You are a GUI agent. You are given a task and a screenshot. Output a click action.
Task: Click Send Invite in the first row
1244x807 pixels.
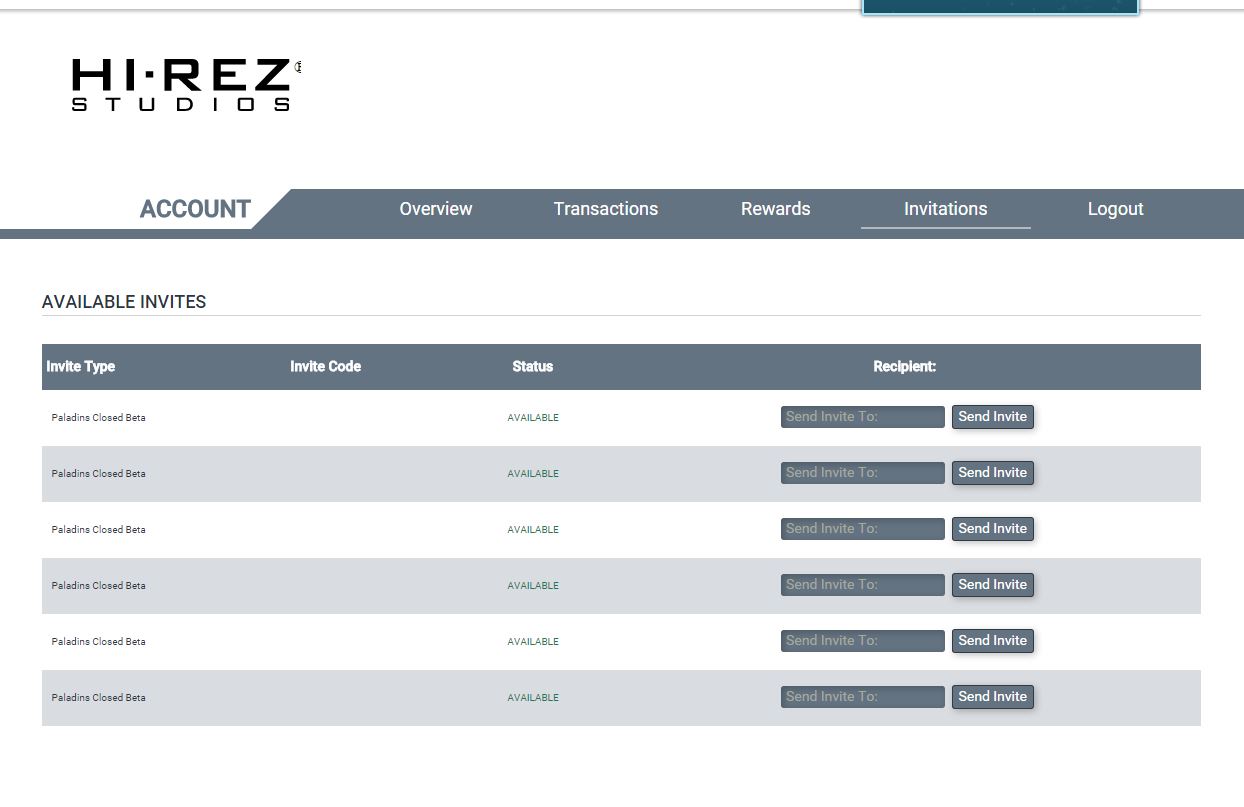pyautogui.click(x=993, y=417)
